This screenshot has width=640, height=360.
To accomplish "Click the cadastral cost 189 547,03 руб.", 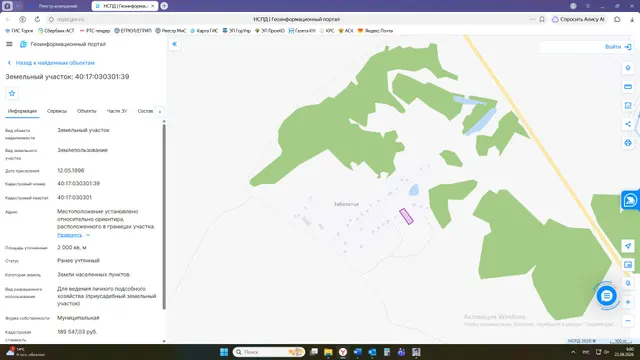I will click(77, 332).
